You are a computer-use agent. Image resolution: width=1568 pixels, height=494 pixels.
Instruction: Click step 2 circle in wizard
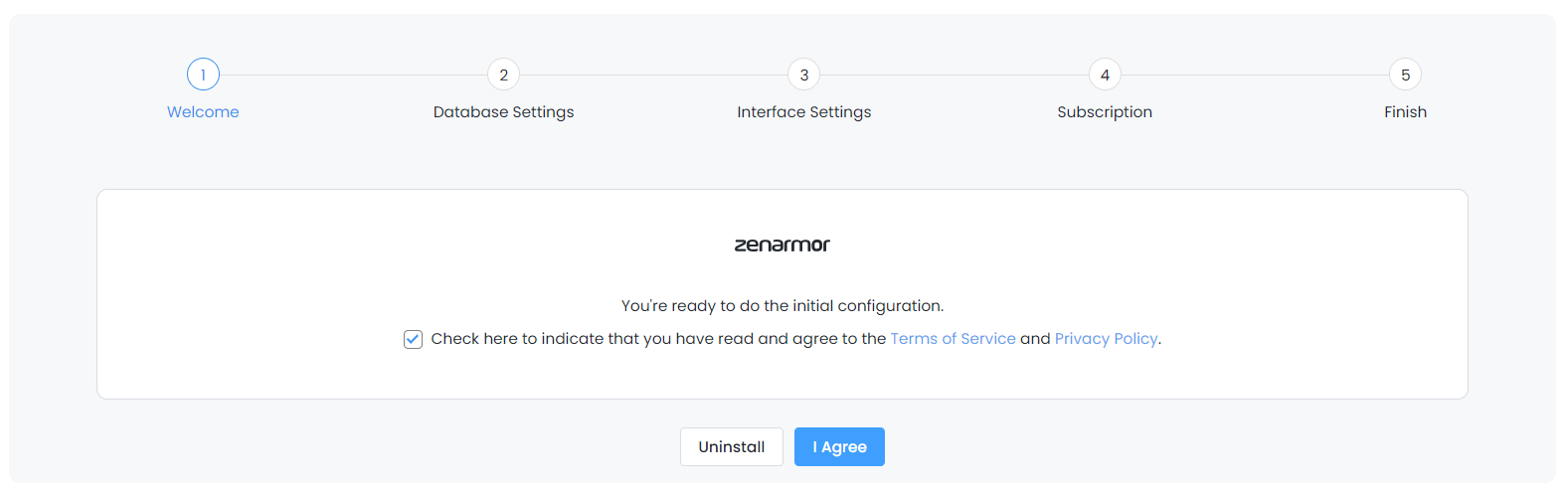tap(504, 75)
